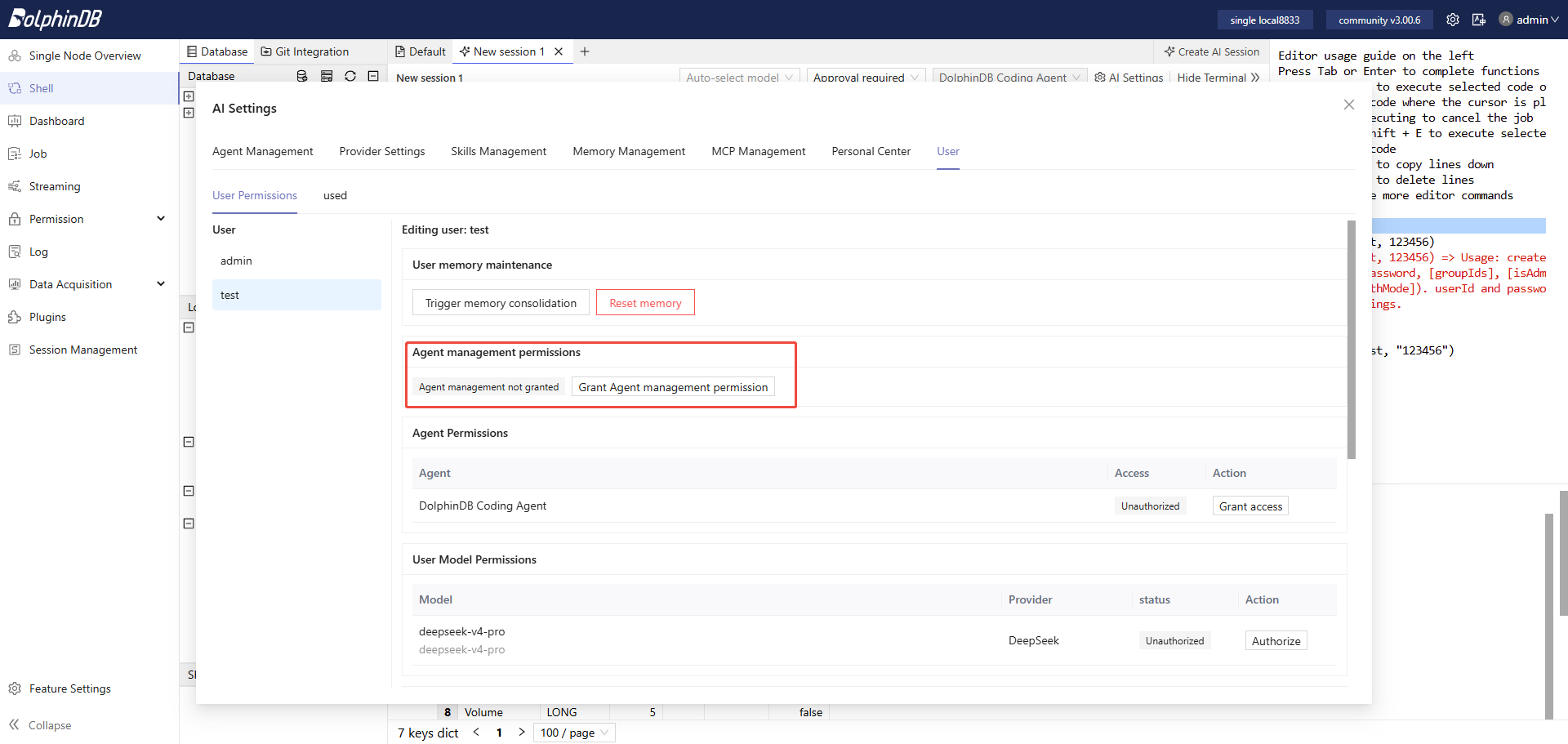Open the top-bar settings gear
Screen dimensions: 1568x744
click(x=1453, y=20)
